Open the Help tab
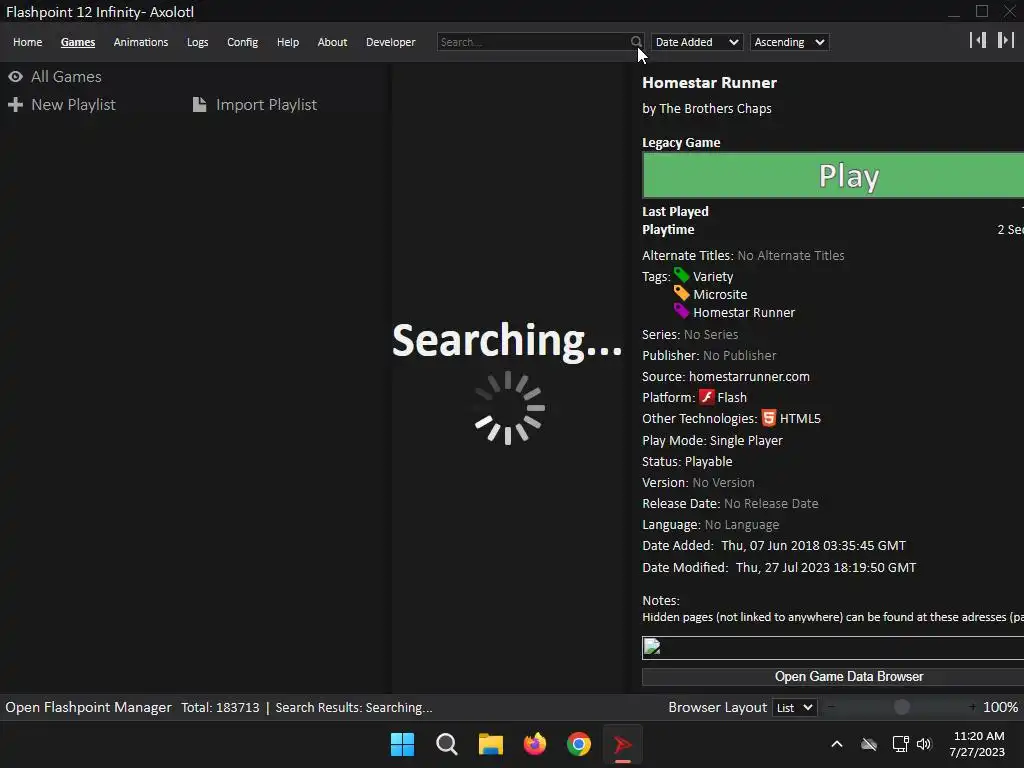The width and height of the screenshot is (1024, 768). tap(287, 42)
